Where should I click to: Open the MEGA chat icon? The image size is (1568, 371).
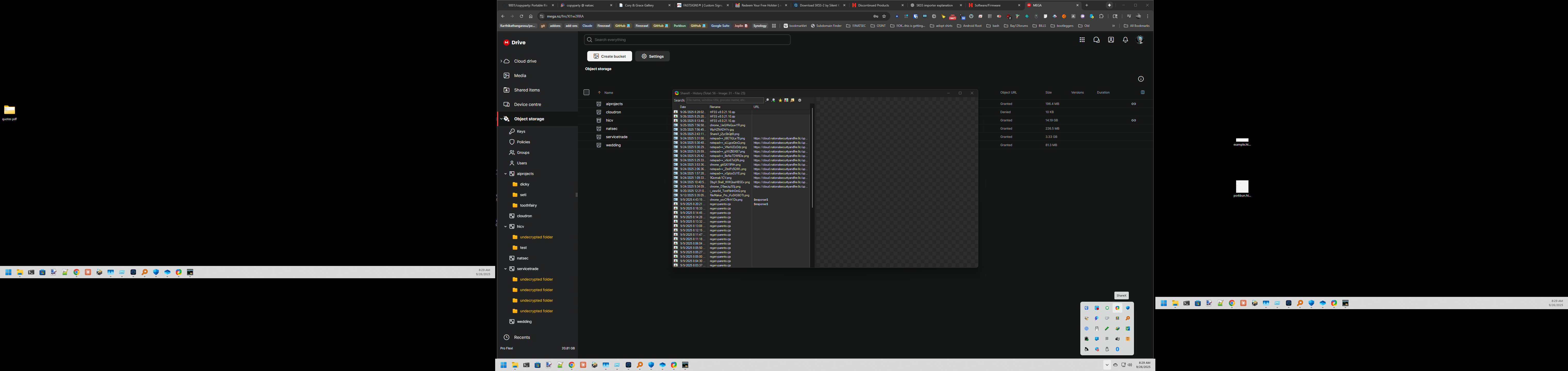1096,39
